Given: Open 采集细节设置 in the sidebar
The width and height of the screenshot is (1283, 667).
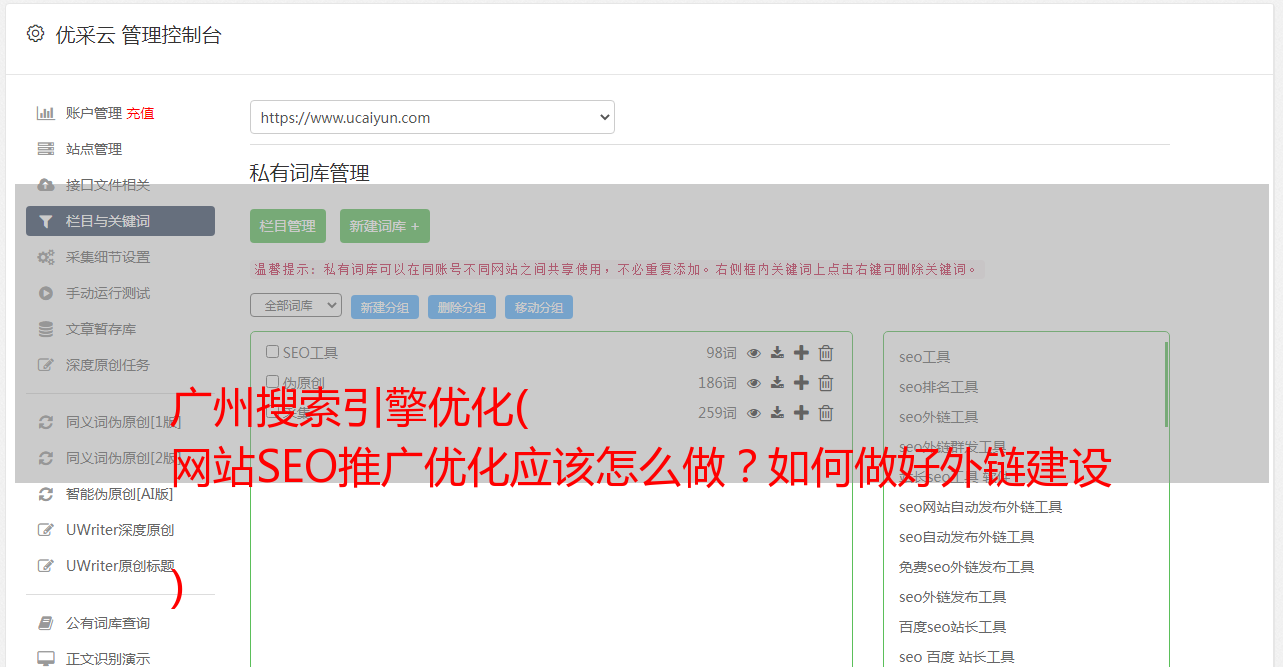Looking at the screenshot, I should (x=108, y=257).
